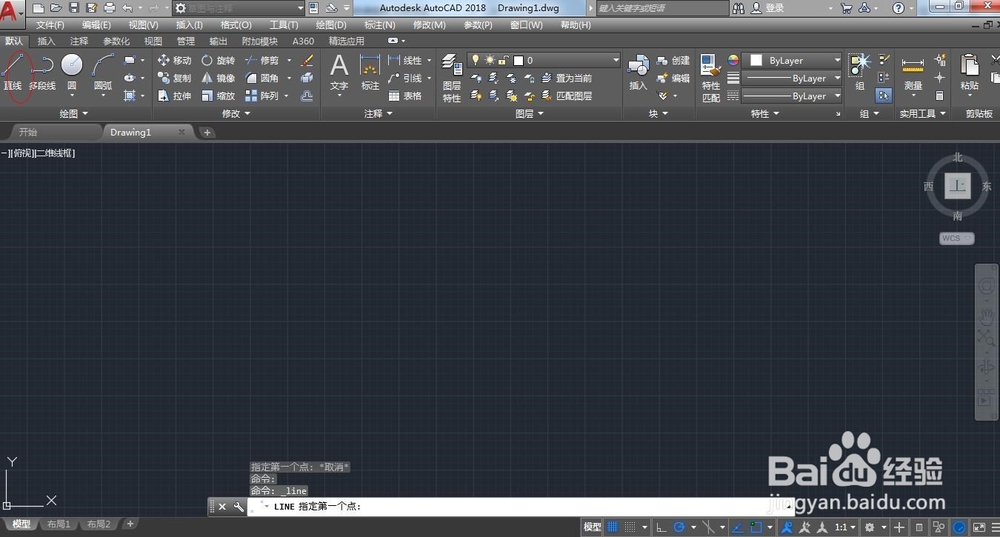Screen dimensions: 1000x537
Task: Select the 圆 (Circle) tool
Action: (x=72, y=73)
